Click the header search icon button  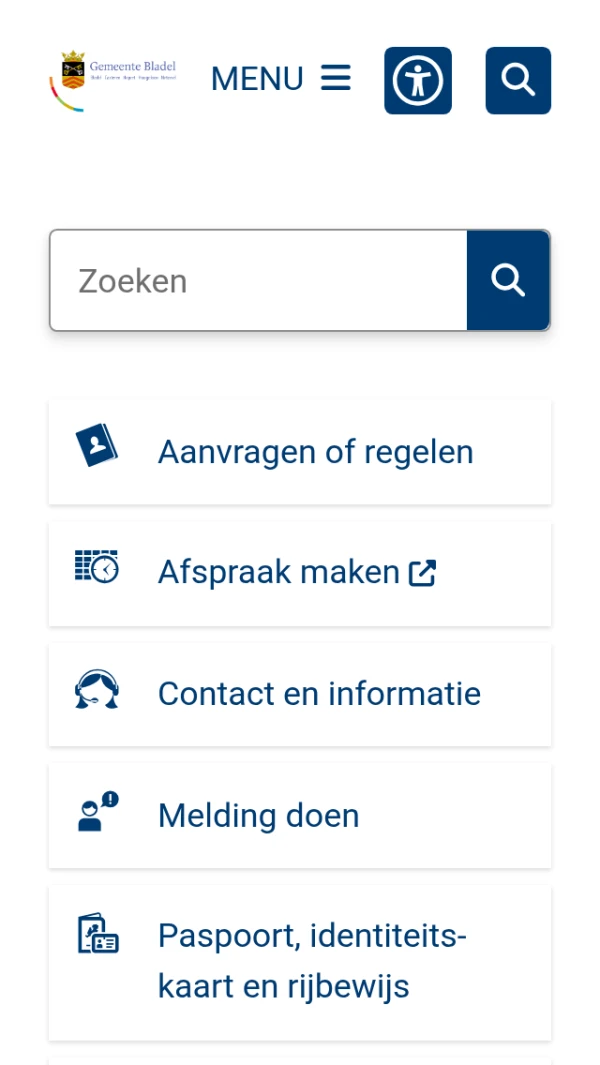coord(518,80)
